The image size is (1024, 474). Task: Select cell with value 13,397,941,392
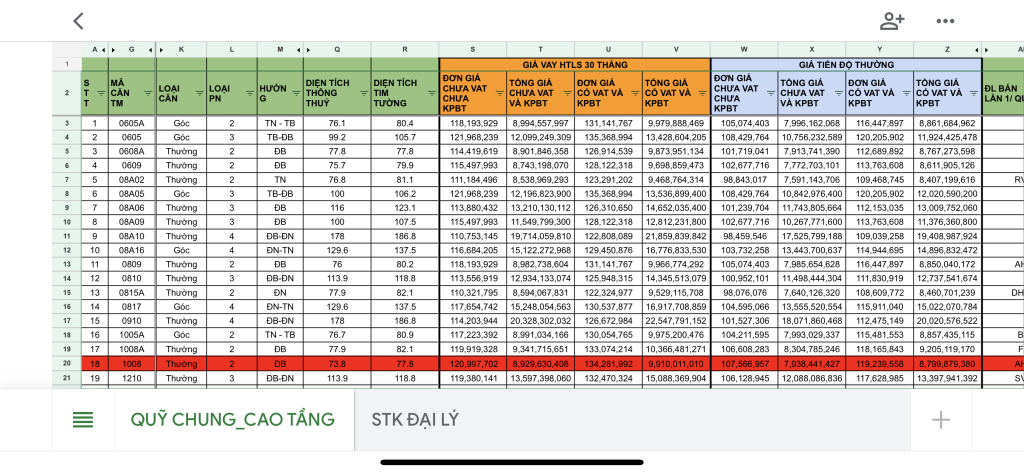tap(948, 378)
